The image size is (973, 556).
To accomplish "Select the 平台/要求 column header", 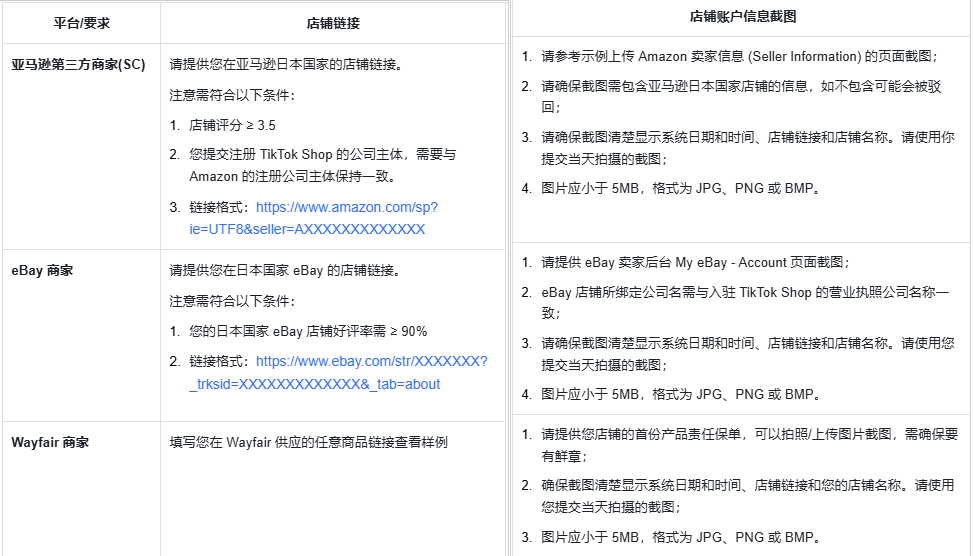I will pos(81,24).
